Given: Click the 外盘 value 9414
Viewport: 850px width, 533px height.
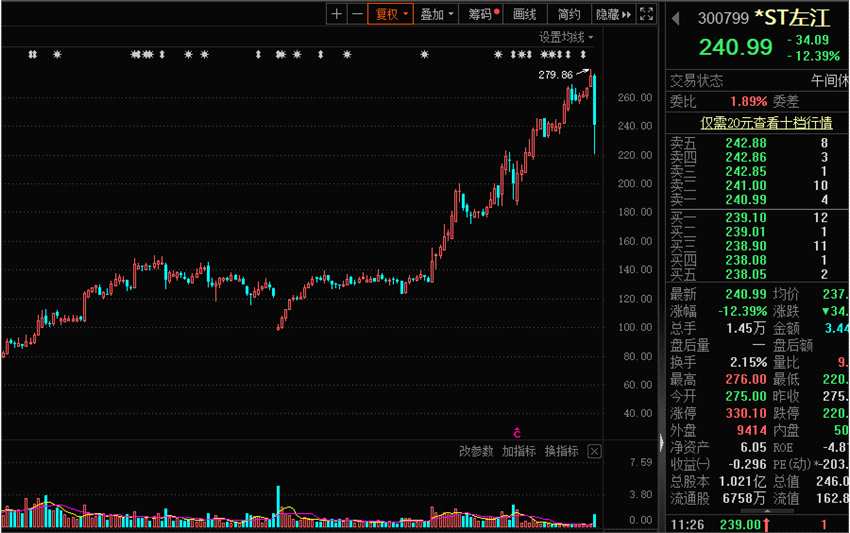Looking at the screenshot, I should pos(751,430).
